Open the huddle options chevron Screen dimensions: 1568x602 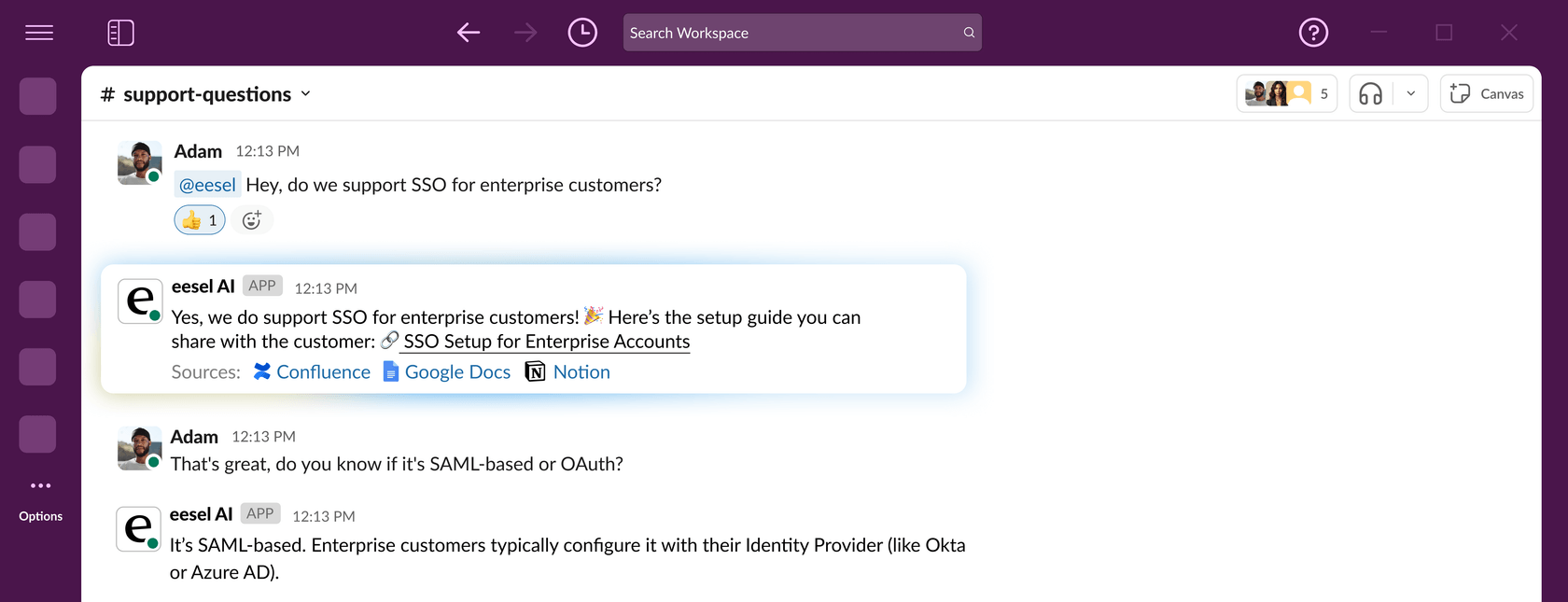coord(1410,94)
